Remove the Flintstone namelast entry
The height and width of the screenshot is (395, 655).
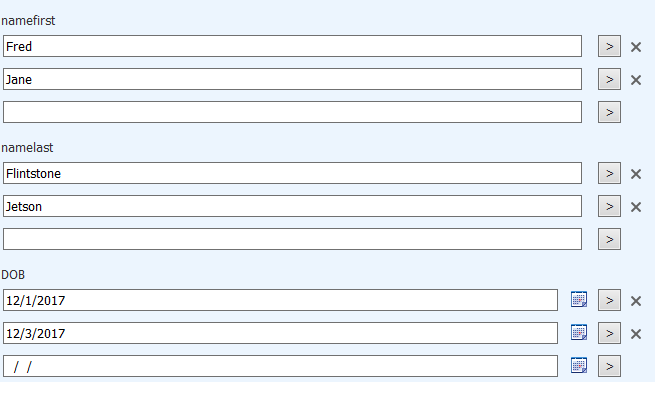click(636, 174)
